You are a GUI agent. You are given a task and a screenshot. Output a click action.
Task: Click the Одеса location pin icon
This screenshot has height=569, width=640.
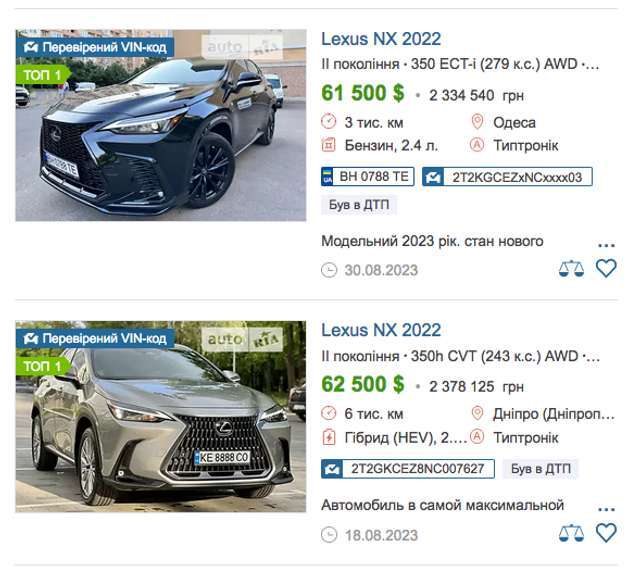click(x=477, y=122)
